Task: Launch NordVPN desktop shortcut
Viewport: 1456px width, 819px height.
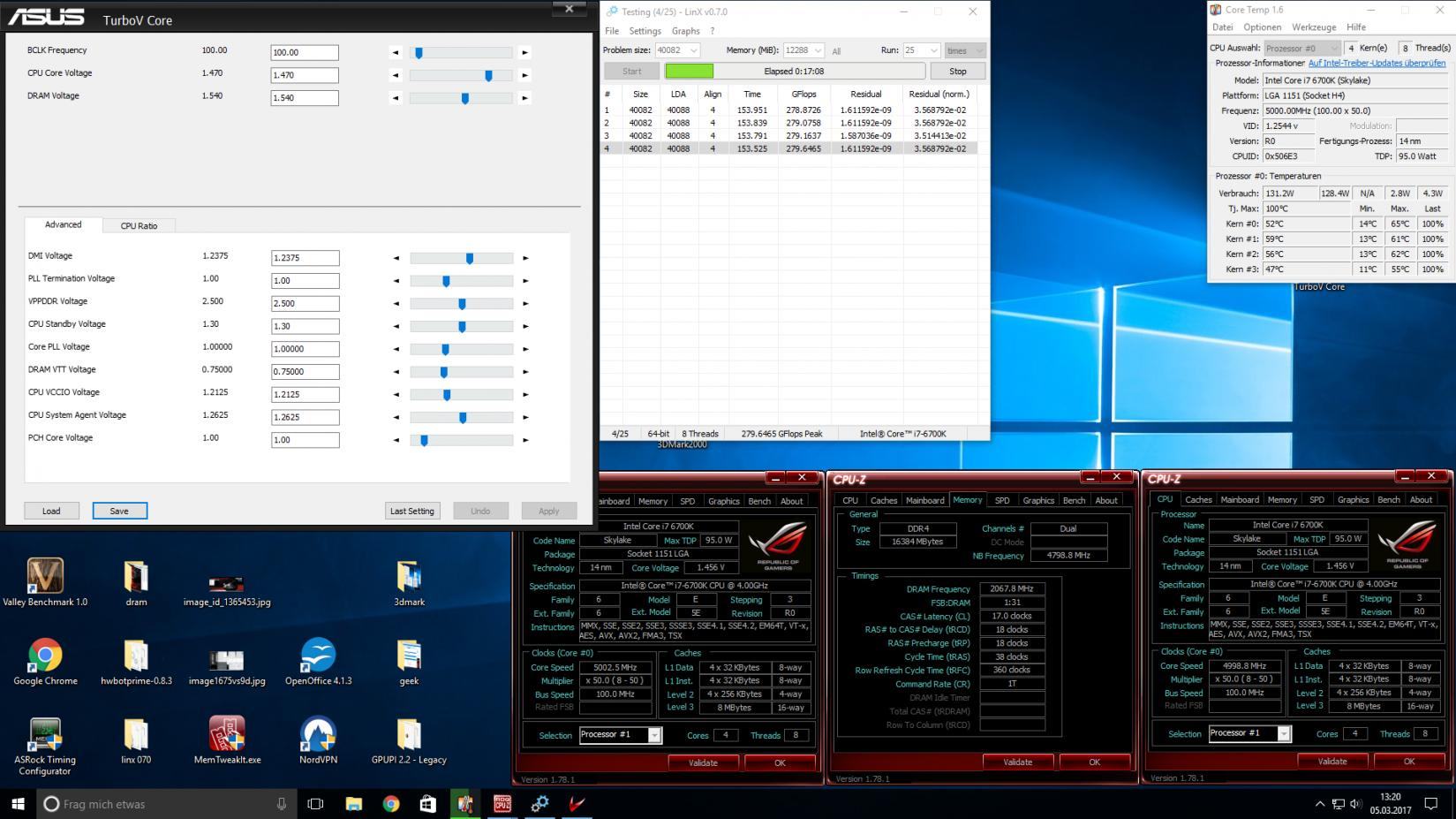Action: (318, 740)
